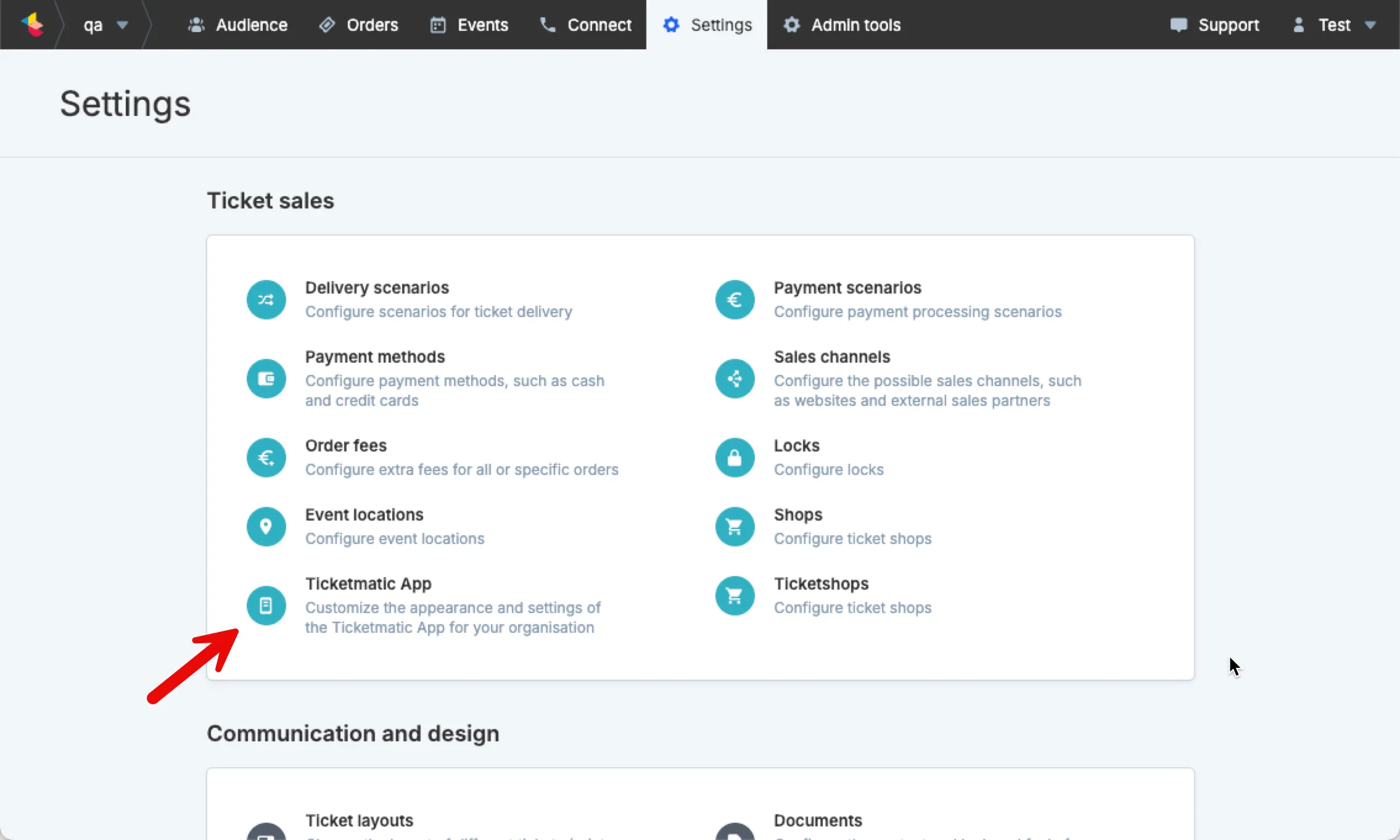Switch to the Orders tab
The image size is (1400, 840).
pyautogui.click(x=358, y=25)
